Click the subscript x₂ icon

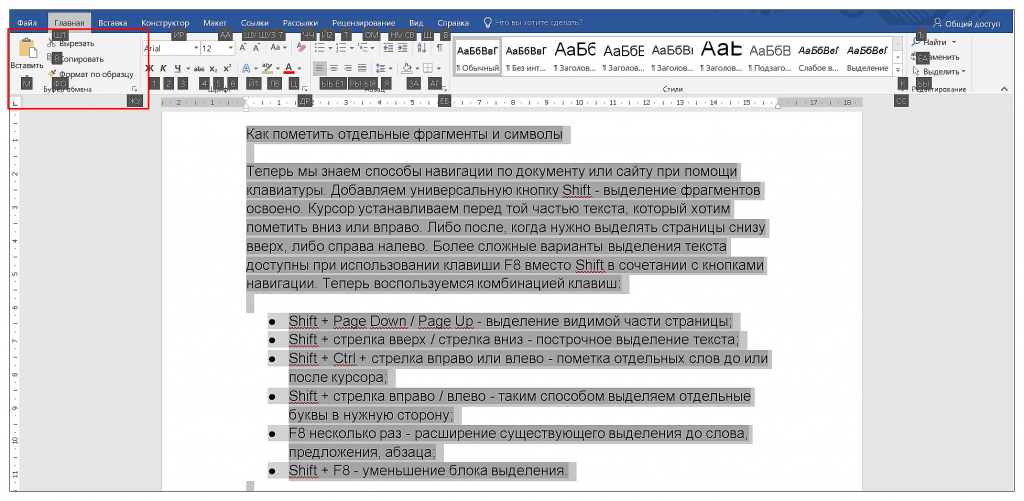213,69
